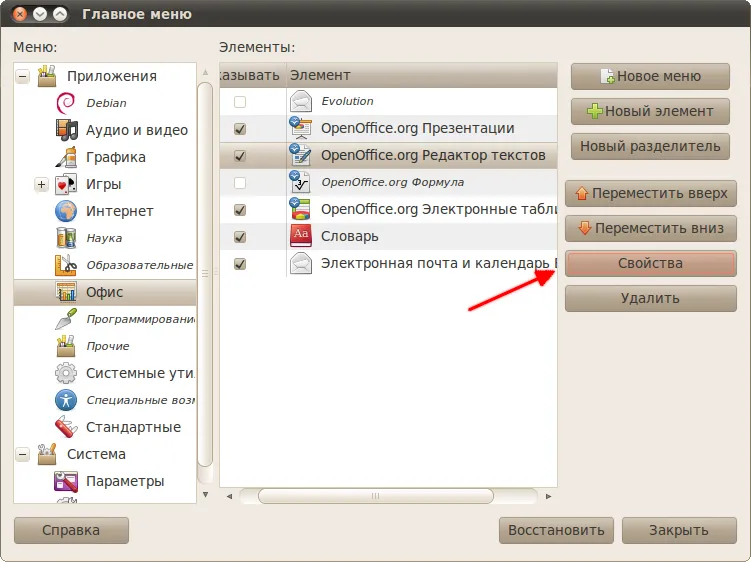This screenshot has width=751, height=562.
Task: Click the elements list scroll-left arrow
Action: [229, 496]
